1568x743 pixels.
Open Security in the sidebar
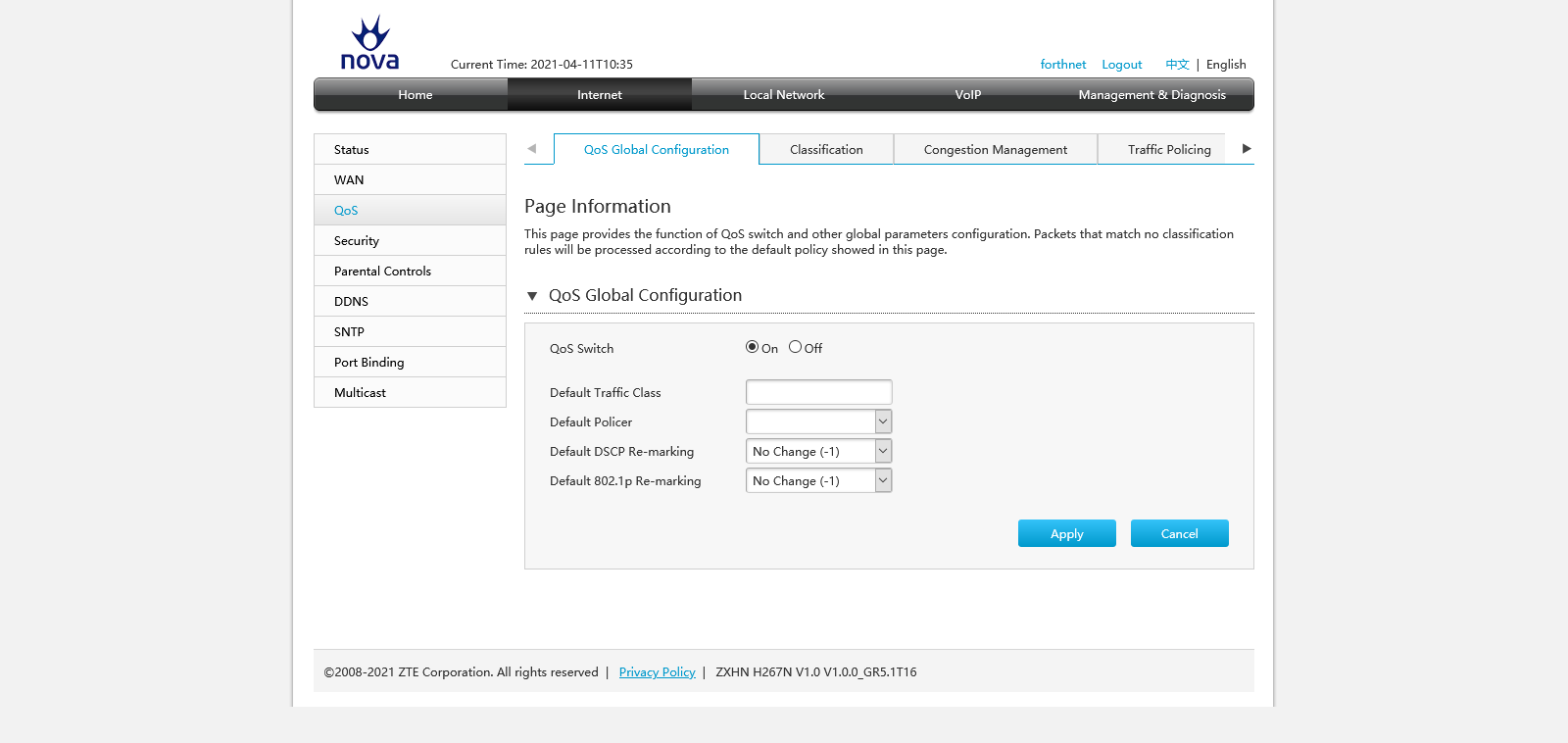pyautogui.click(x=410, y=240)
